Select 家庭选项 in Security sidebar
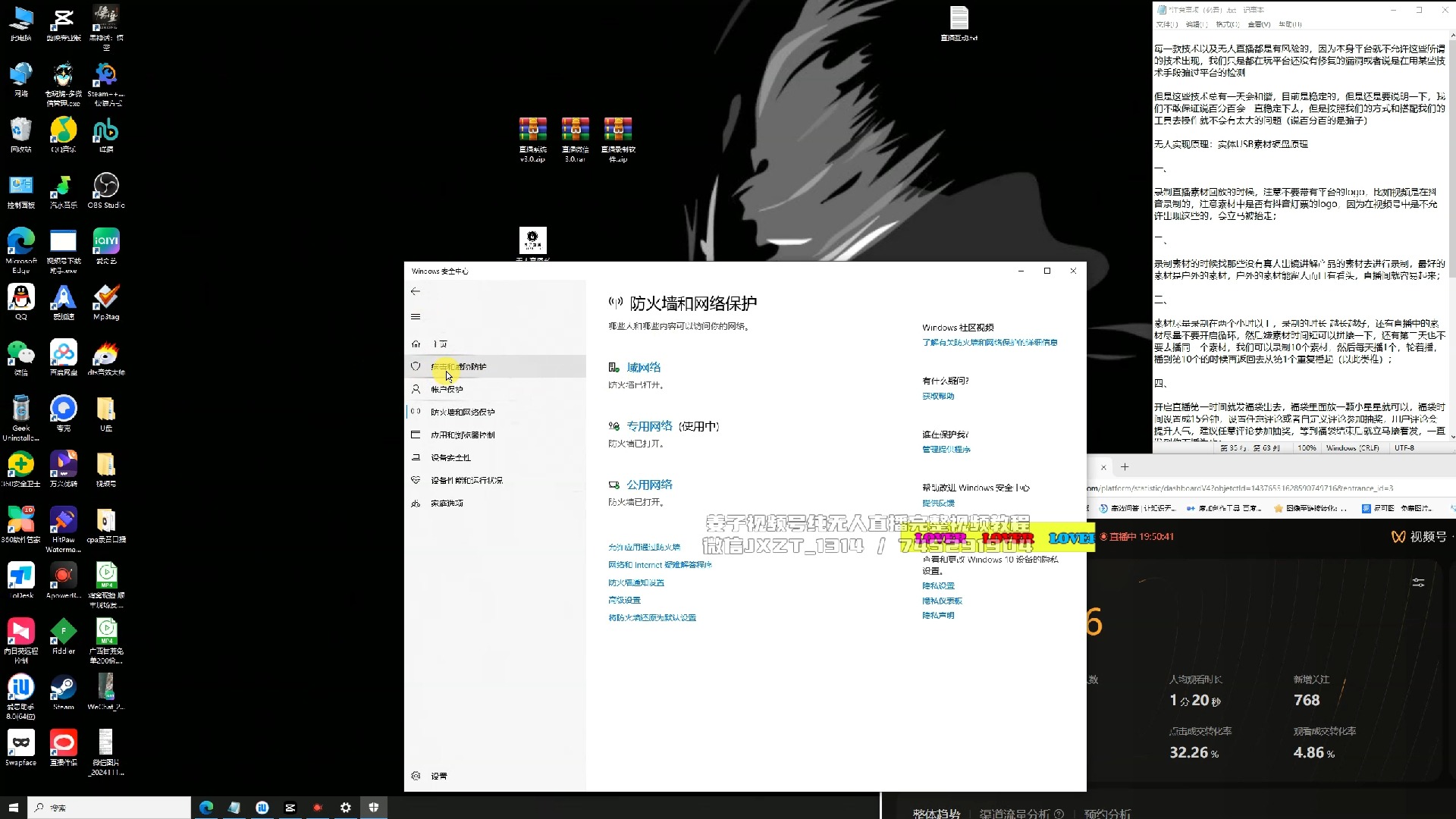The height and width of the screenshot is (819, 1456). (x=495, y=503)
